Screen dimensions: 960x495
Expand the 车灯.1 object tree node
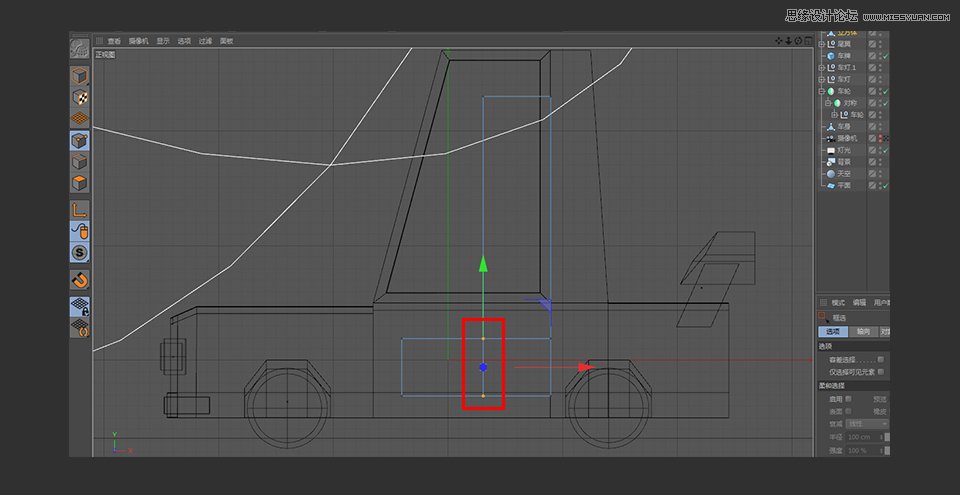[x=822, y=67]
